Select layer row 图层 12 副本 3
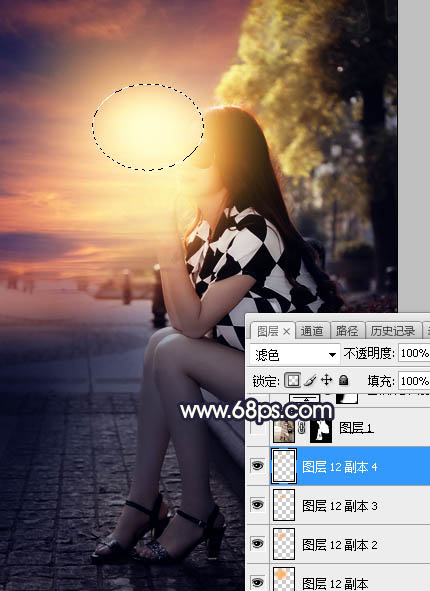This screenshot has width=430, height=591. pos(338,505)
